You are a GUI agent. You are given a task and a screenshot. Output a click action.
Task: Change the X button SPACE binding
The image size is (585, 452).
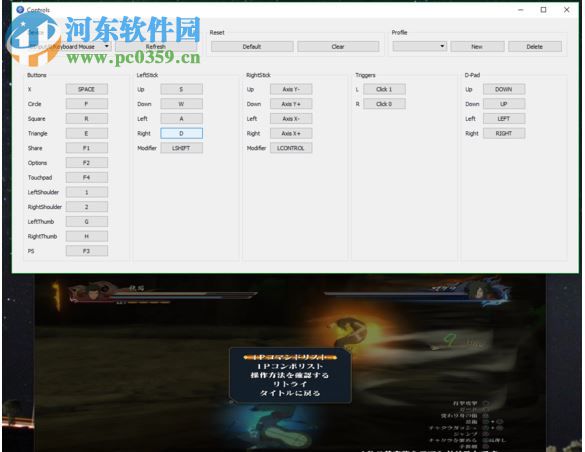click(x=87, y=89)
